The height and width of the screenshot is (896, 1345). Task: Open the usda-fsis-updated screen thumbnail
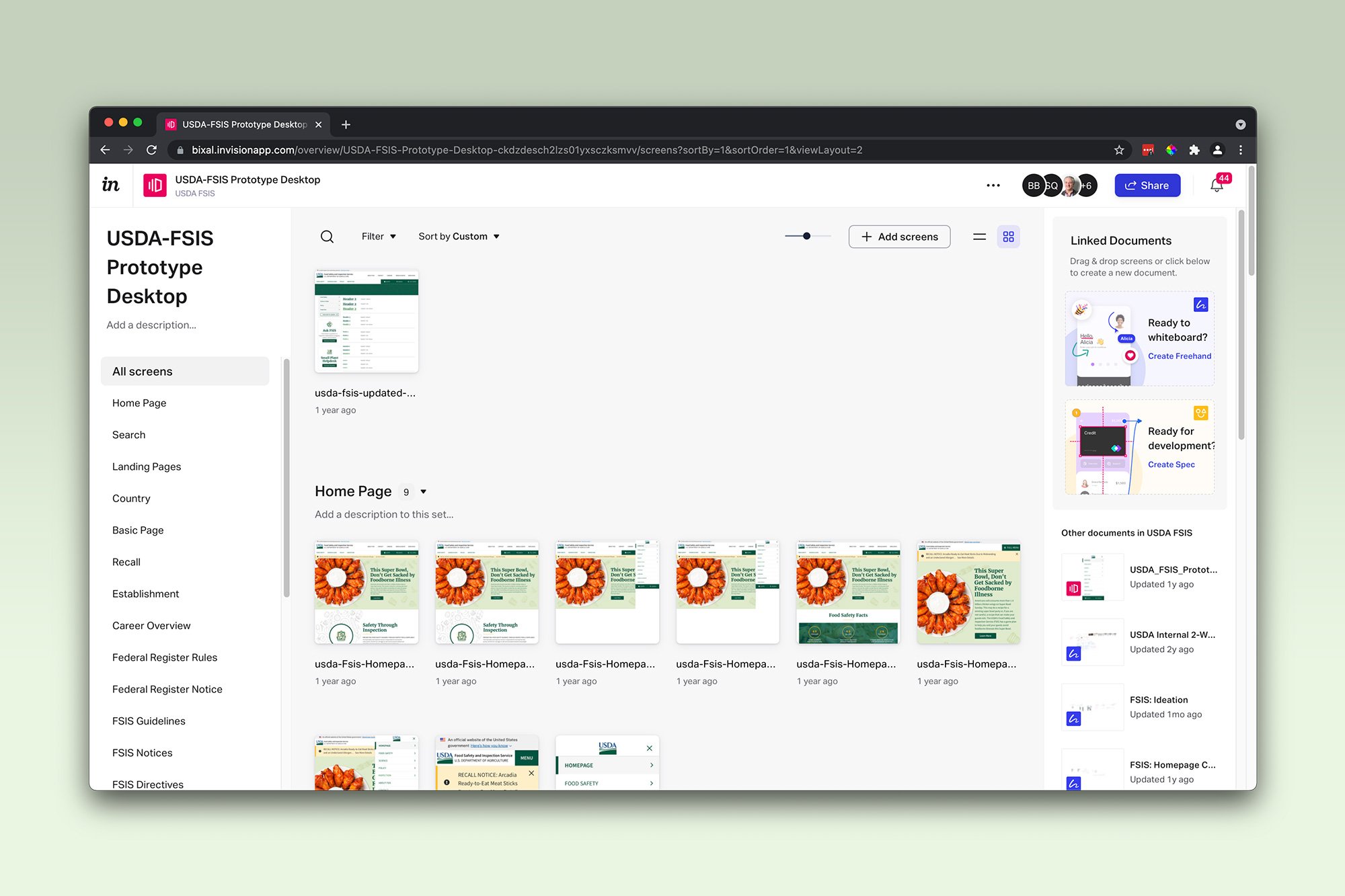[x=367, y=322]
